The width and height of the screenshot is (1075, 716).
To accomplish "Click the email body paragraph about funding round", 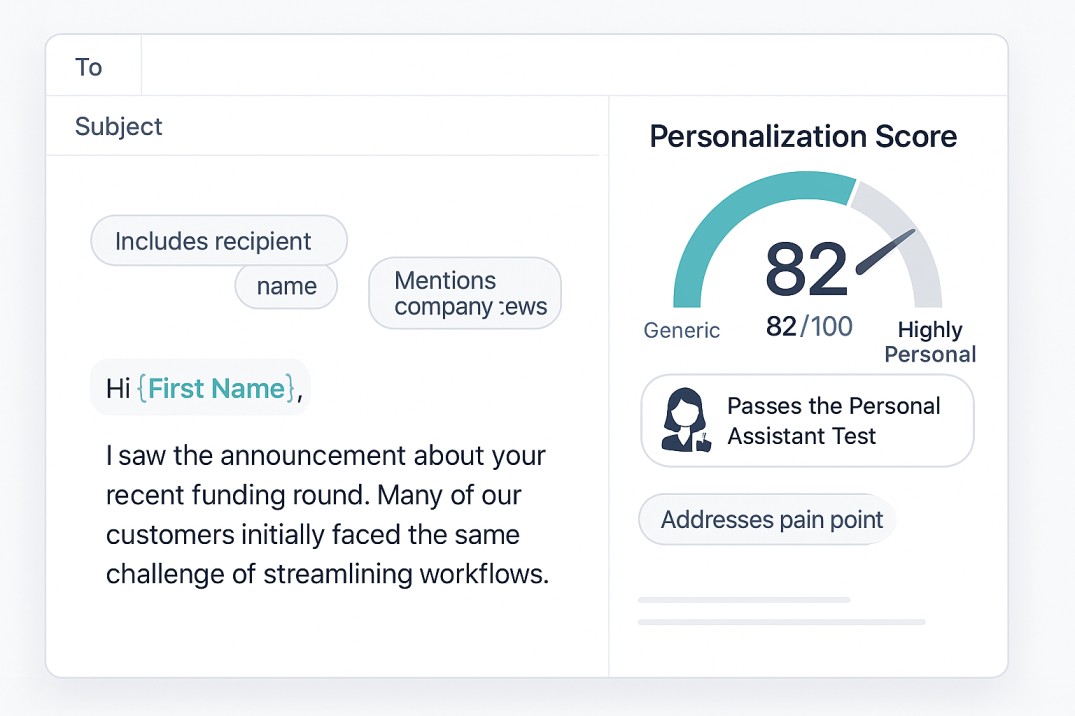I will click(x=327, y=515).
